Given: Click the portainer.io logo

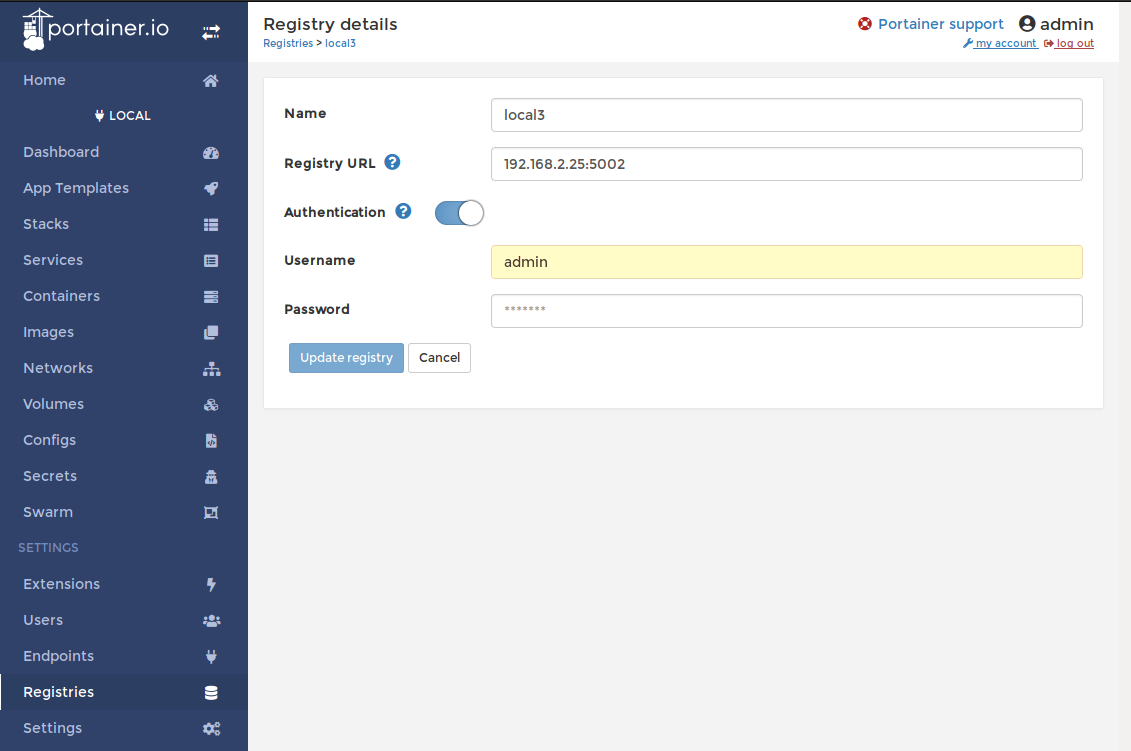Looking at the screenshot, I should click(x=95, y=28).
